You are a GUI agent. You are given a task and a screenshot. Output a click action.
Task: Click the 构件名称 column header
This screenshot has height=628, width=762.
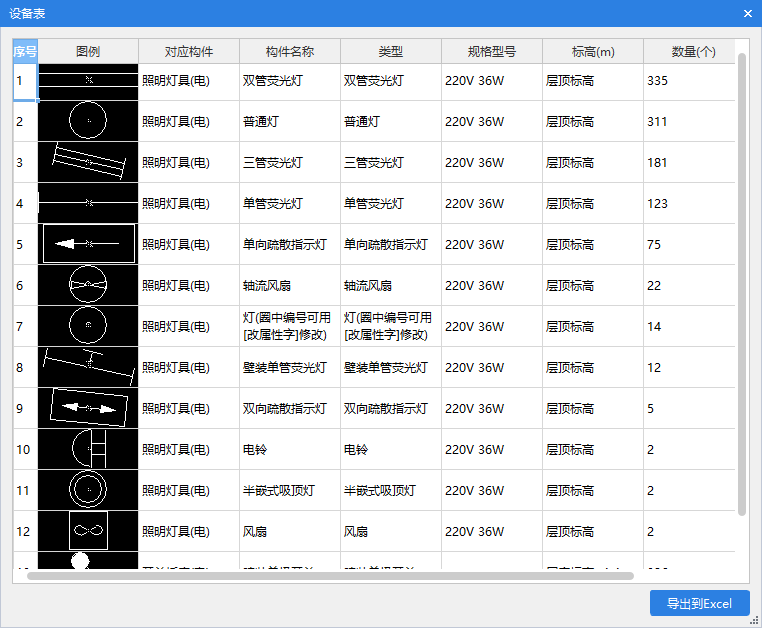coord(290,51)
